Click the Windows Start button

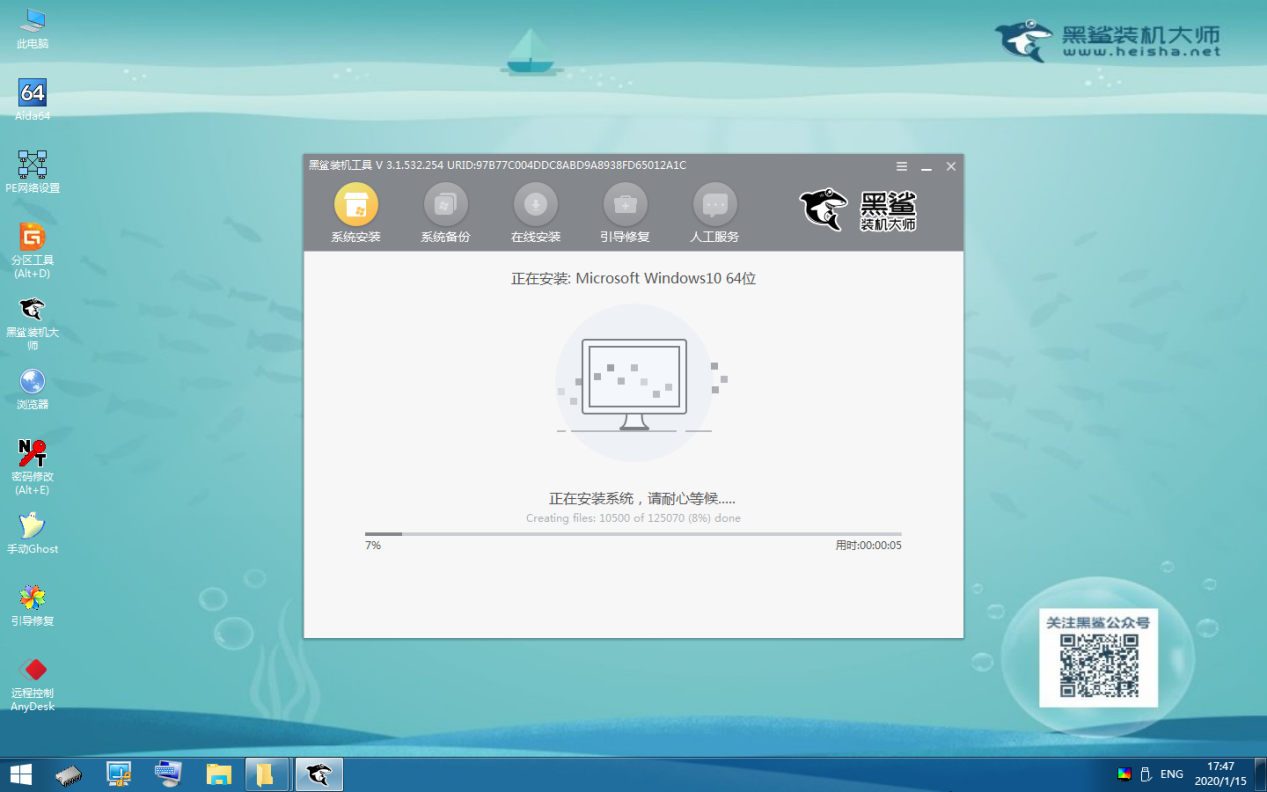pos(19,773)
